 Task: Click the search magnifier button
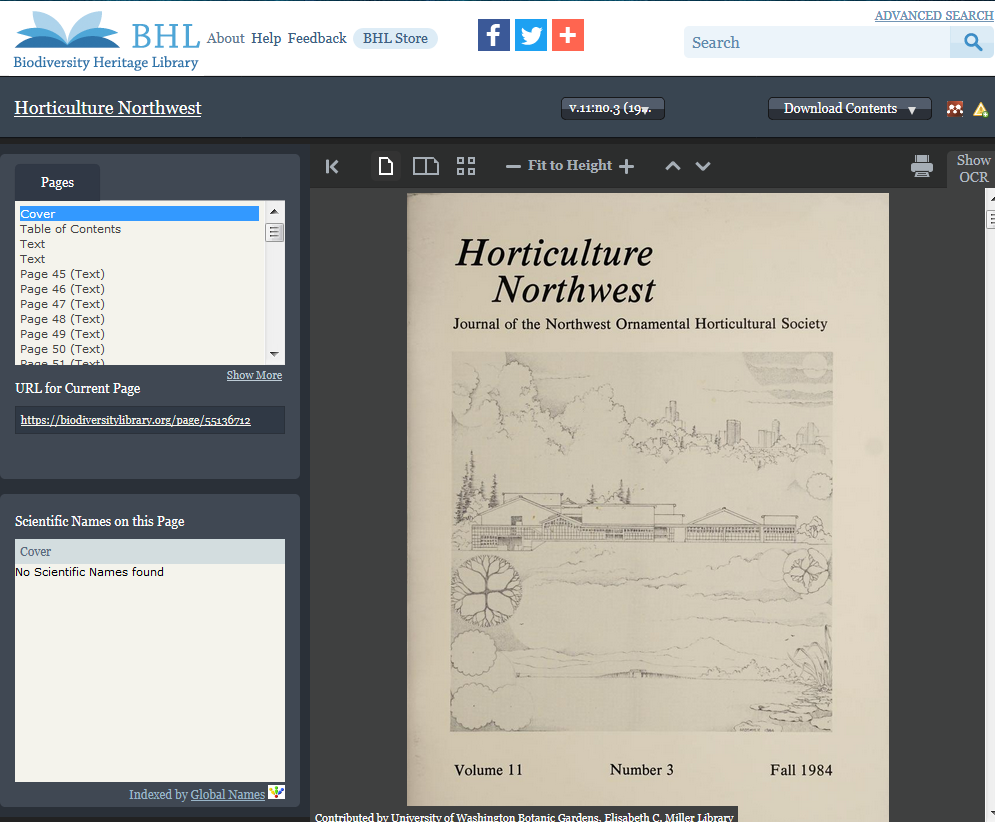tap(971, 42)
